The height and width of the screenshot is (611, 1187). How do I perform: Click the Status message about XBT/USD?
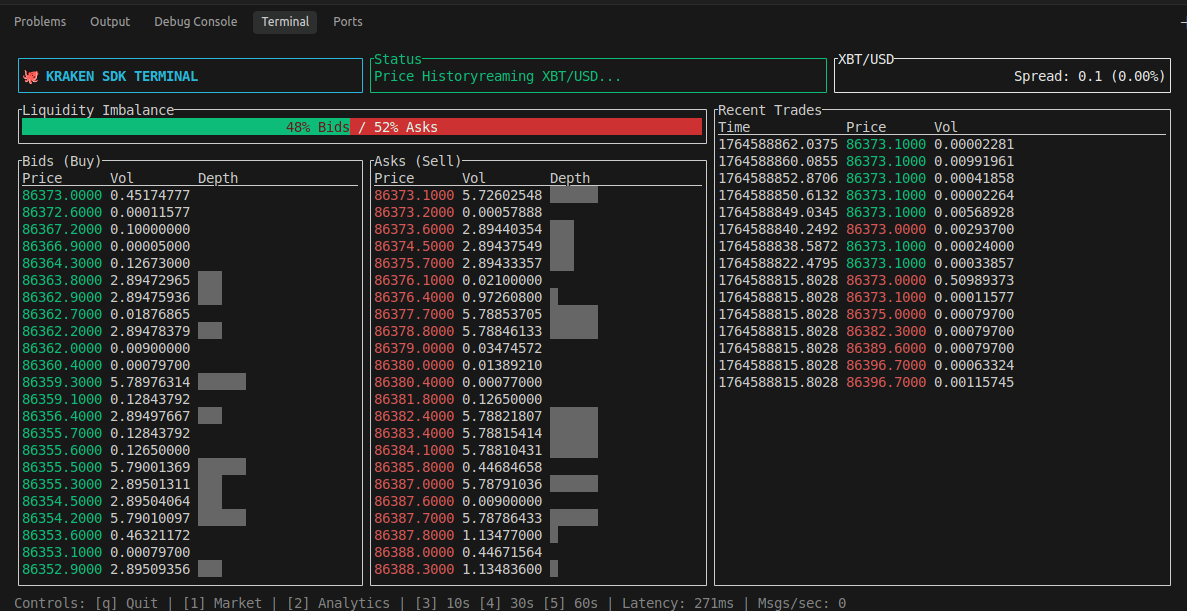(497, 76)
